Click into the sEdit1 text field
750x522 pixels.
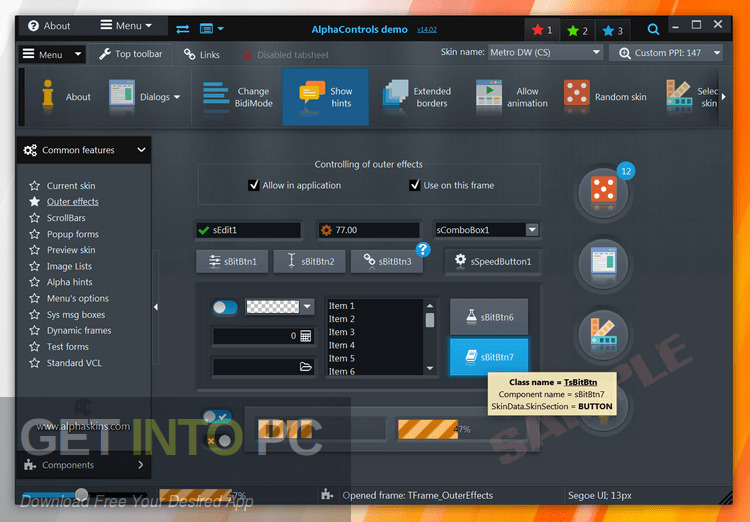click(248, 230)
